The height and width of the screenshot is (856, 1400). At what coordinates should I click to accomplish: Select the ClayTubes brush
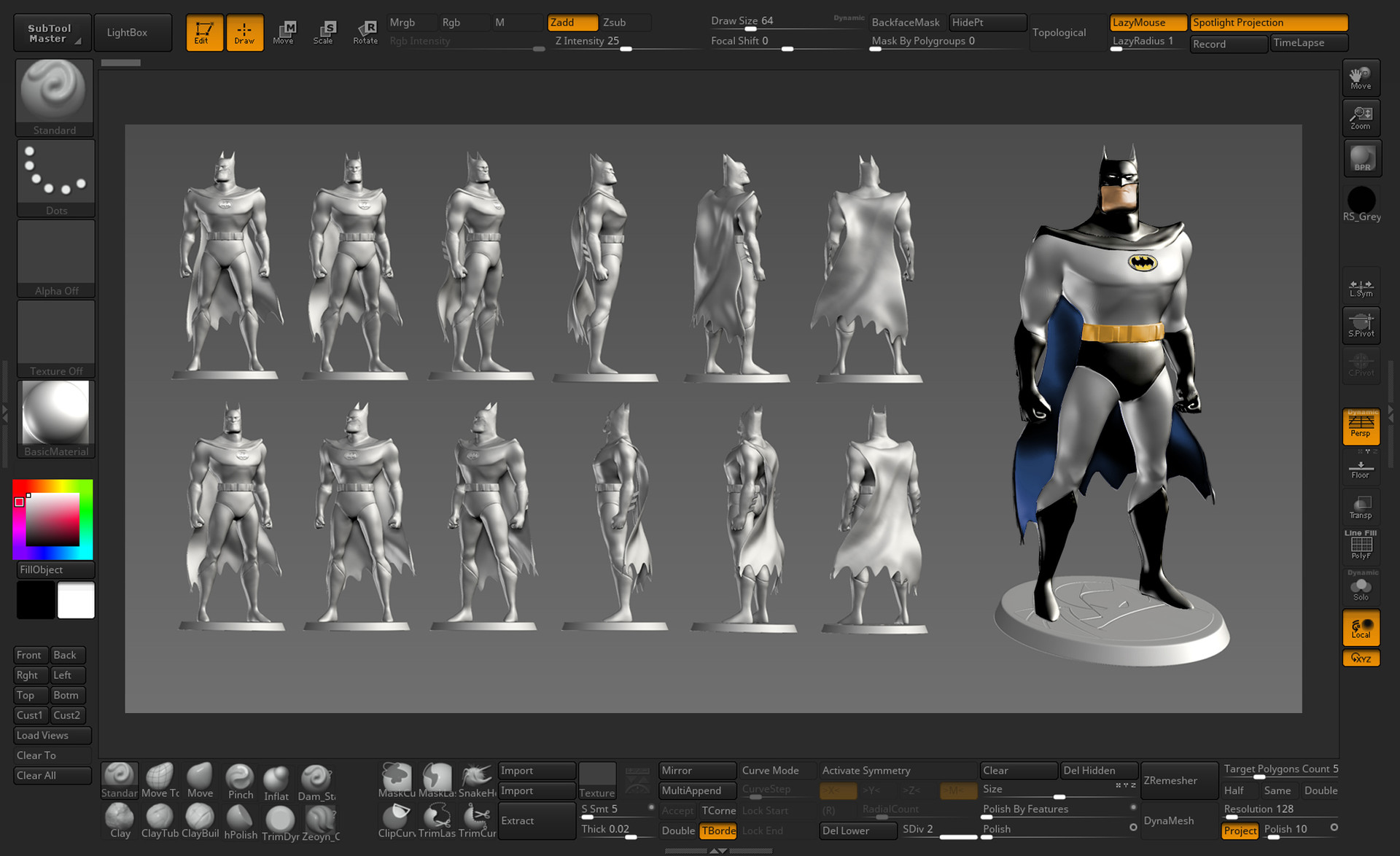(x=160, y=821)
